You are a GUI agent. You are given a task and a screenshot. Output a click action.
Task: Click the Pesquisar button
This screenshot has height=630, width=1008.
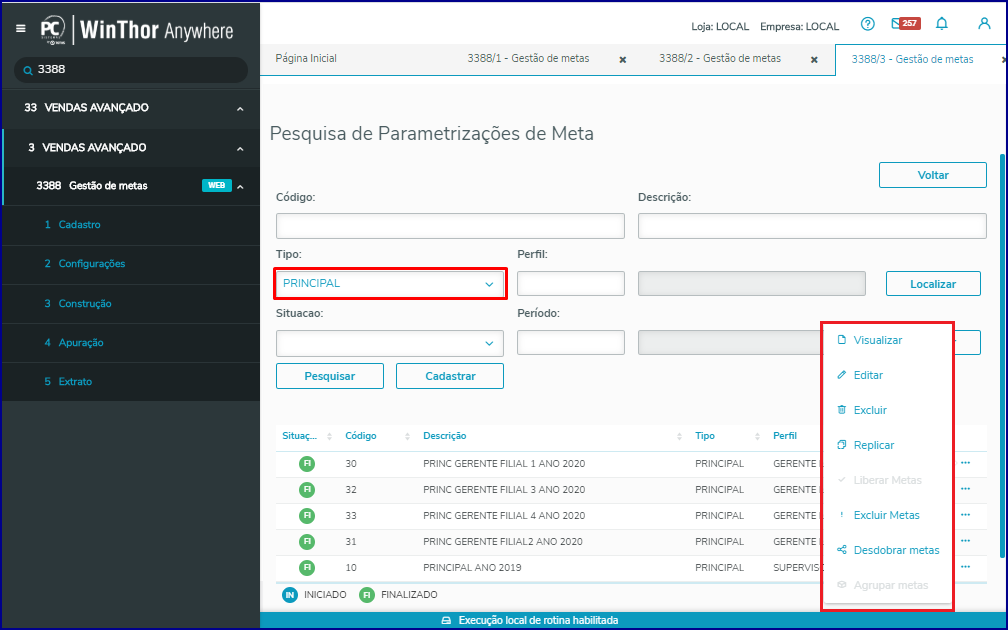[330, 376]
